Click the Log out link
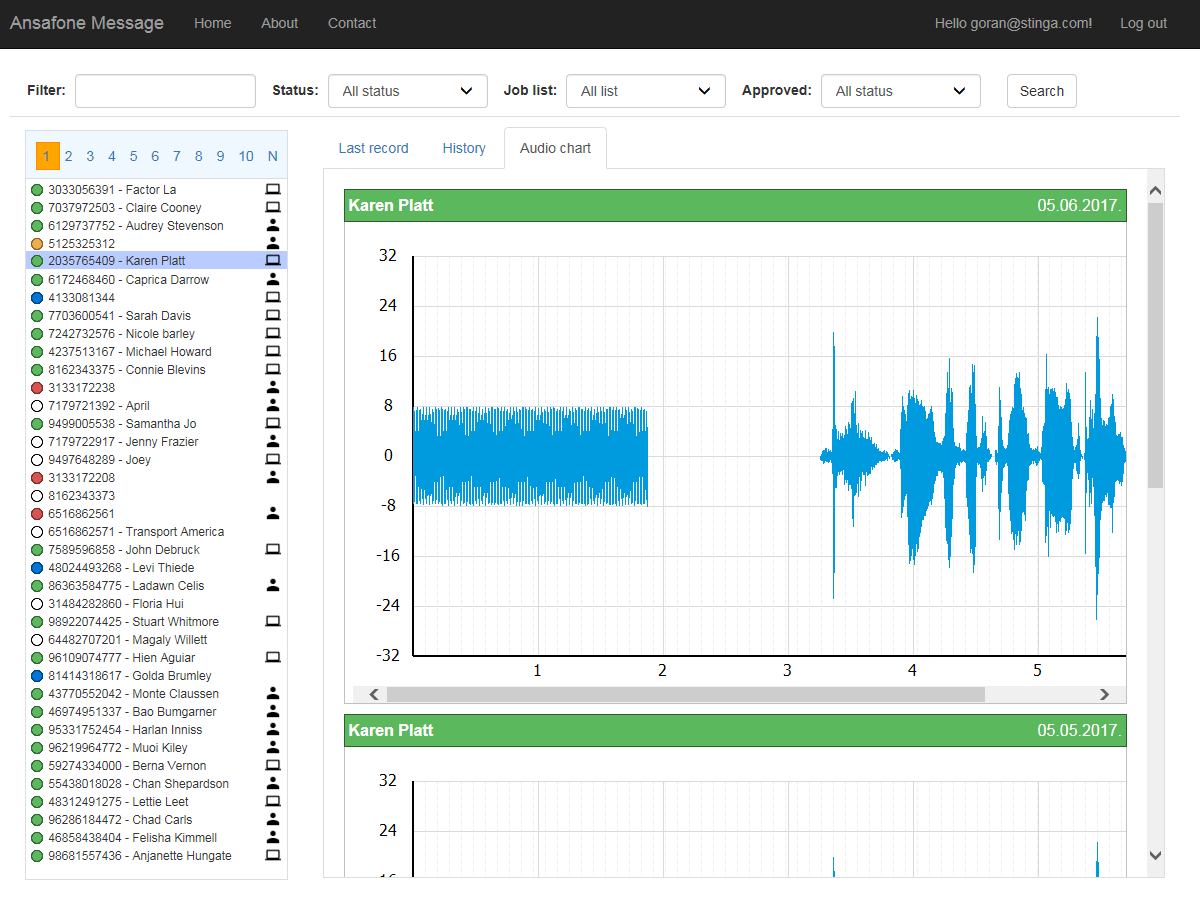Screen dimensions: 1200x900 (x=1143, y=23)
